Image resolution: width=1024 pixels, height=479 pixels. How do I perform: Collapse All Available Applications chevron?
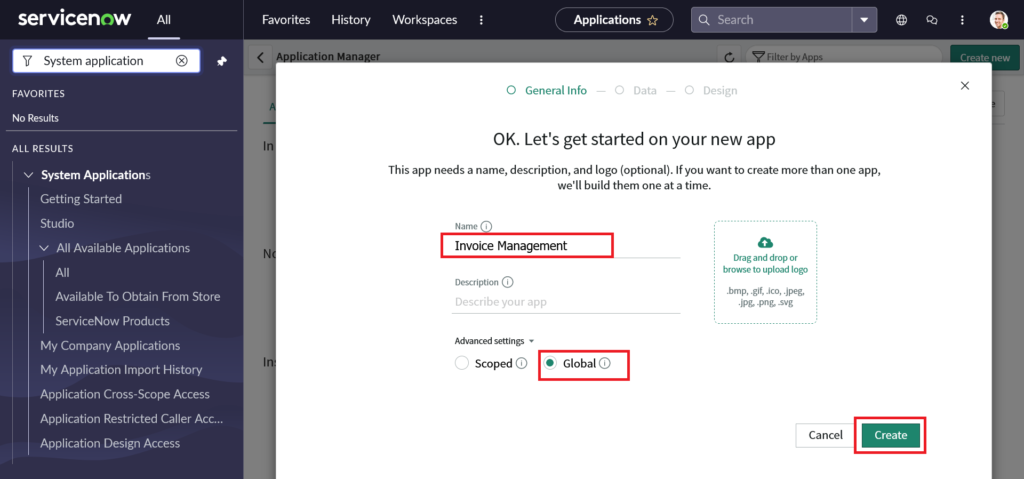(x=44, y=248)
